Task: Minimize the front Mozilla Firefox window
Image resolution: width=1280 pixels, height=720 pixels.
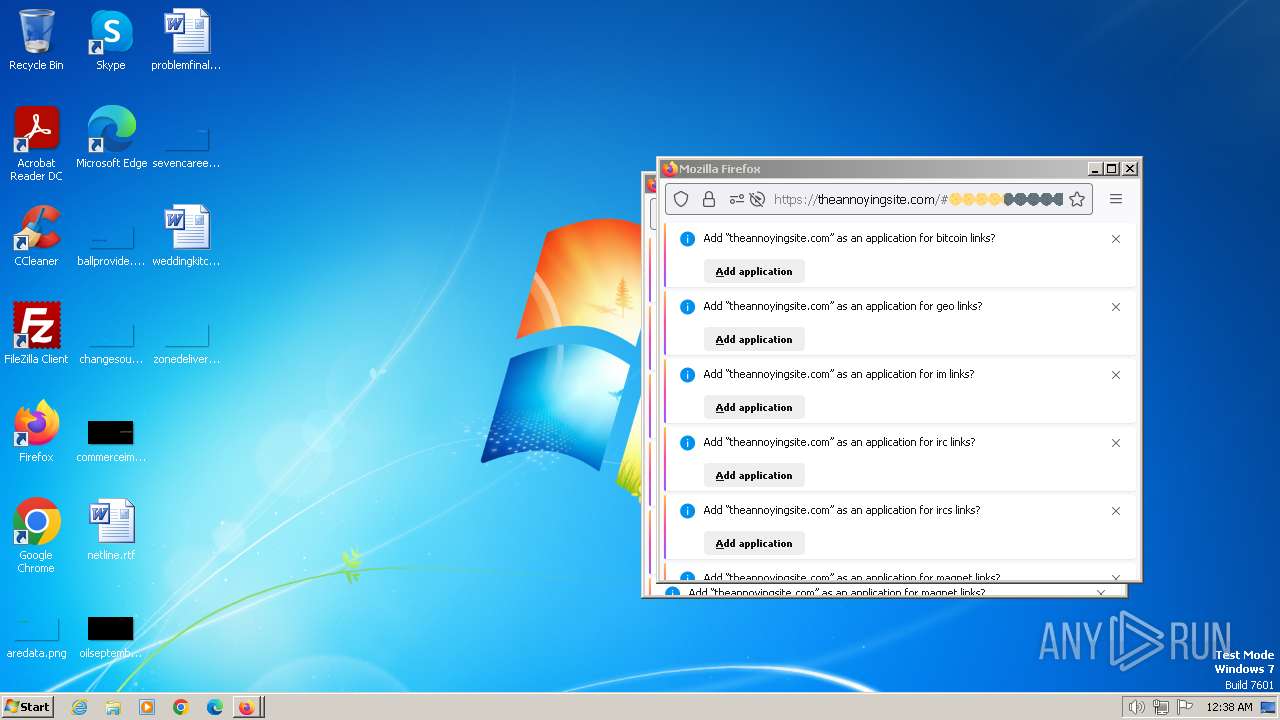Action: click(x=1095, y=169)
